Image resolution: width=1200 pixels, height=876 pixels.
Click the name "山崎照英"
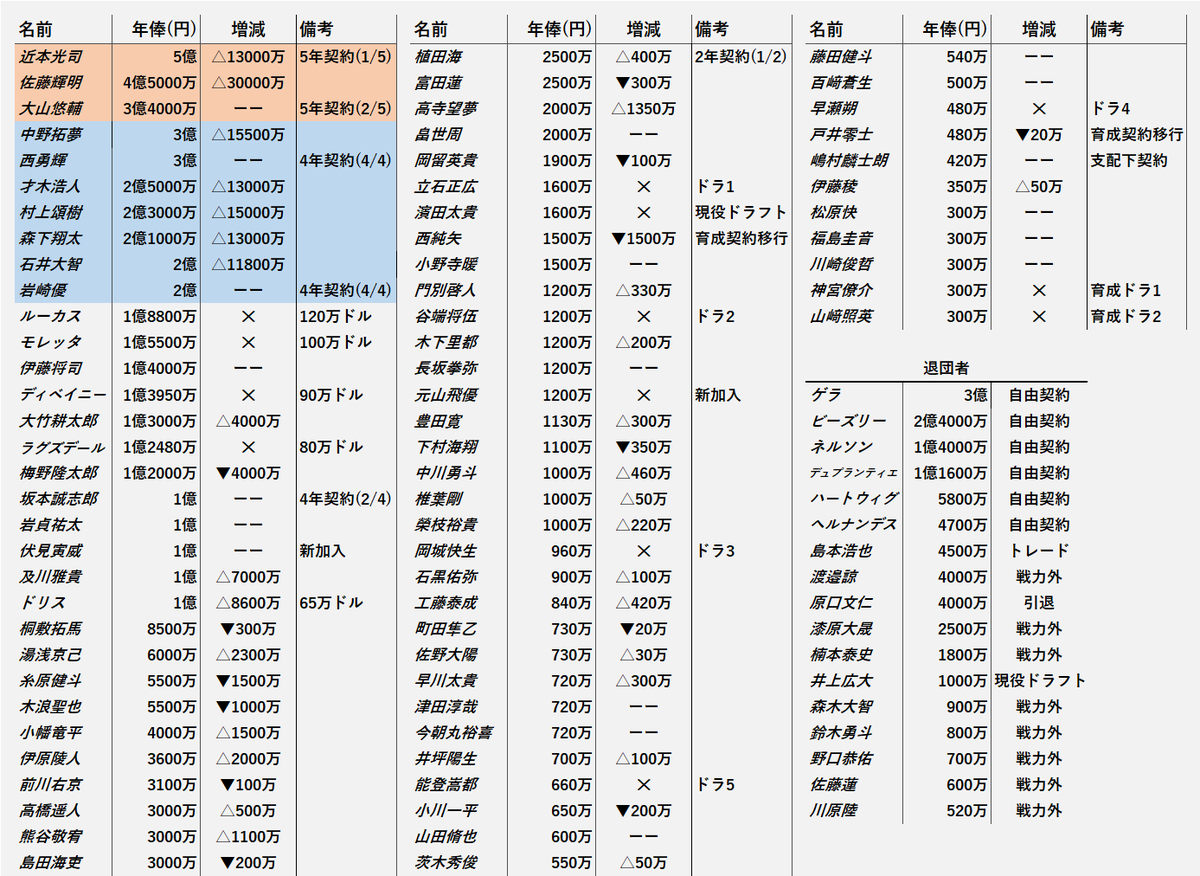(x=842, y=317)
